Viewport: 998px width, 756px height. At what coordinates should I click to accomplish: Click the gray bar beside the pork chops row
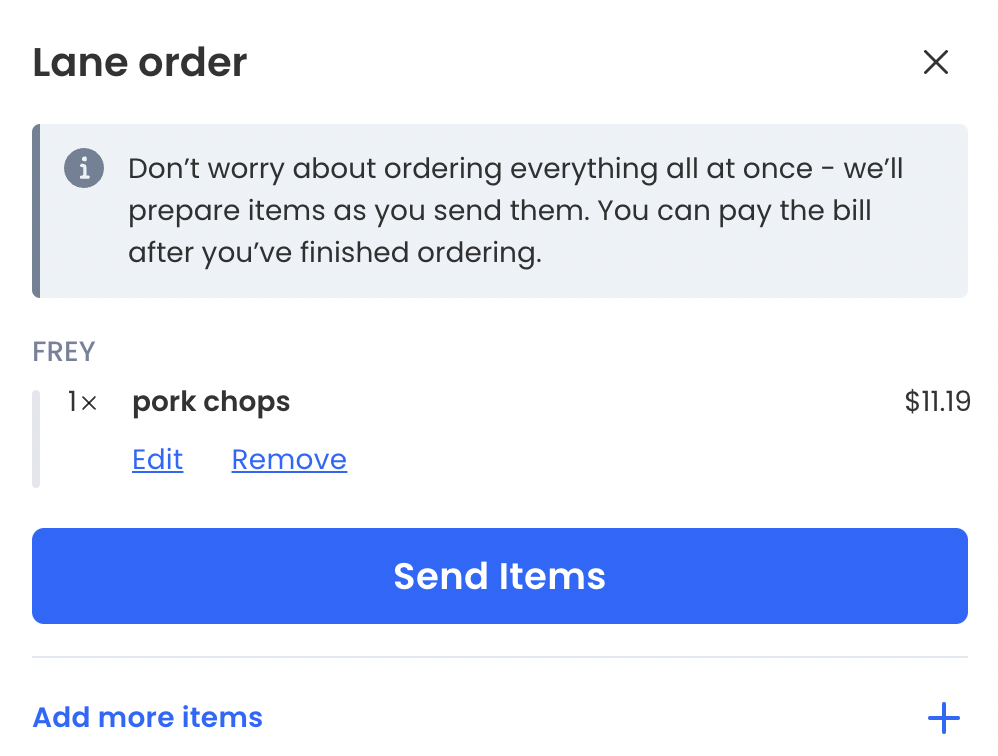pos(36,439)
